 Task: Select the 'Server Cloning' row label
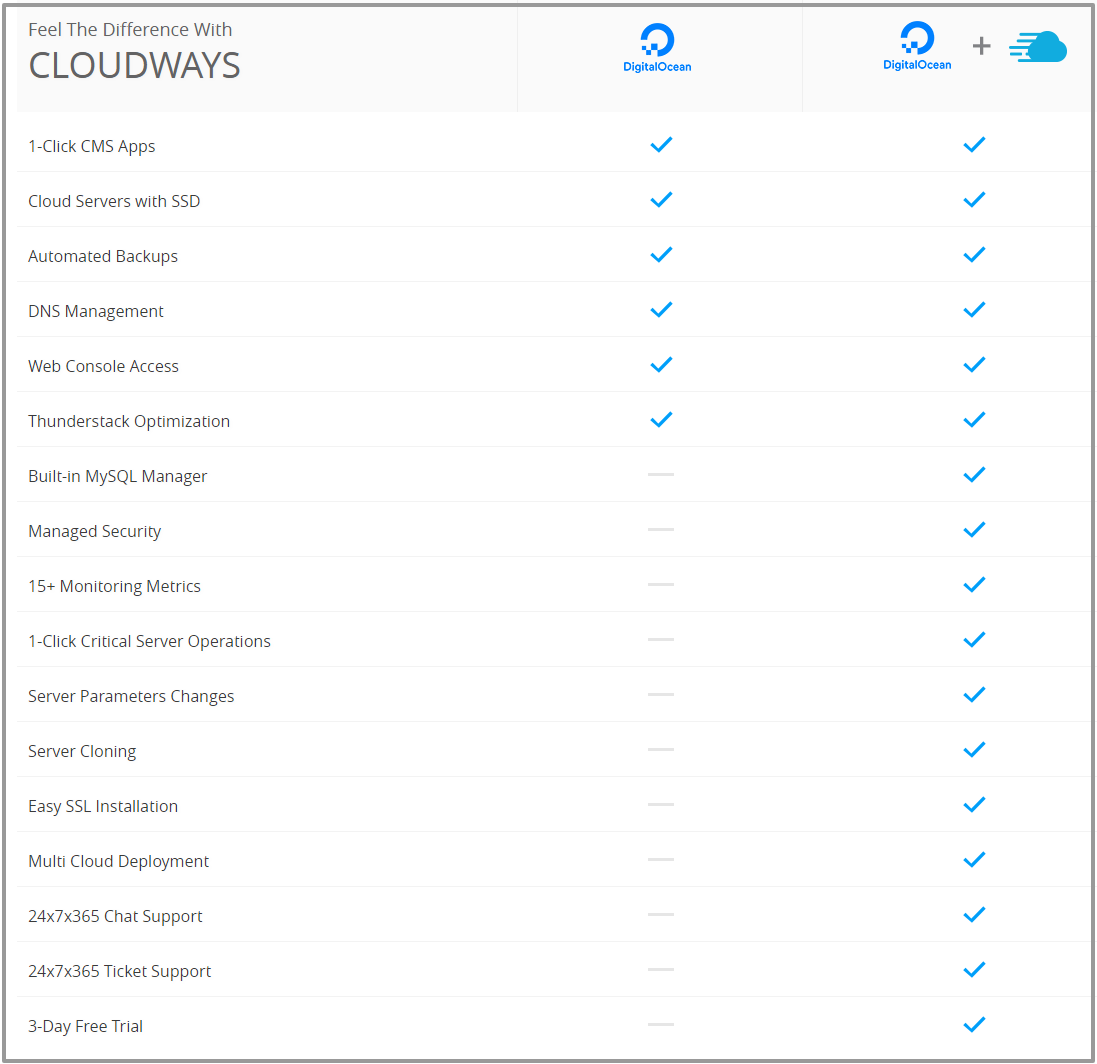pos(82,751)
